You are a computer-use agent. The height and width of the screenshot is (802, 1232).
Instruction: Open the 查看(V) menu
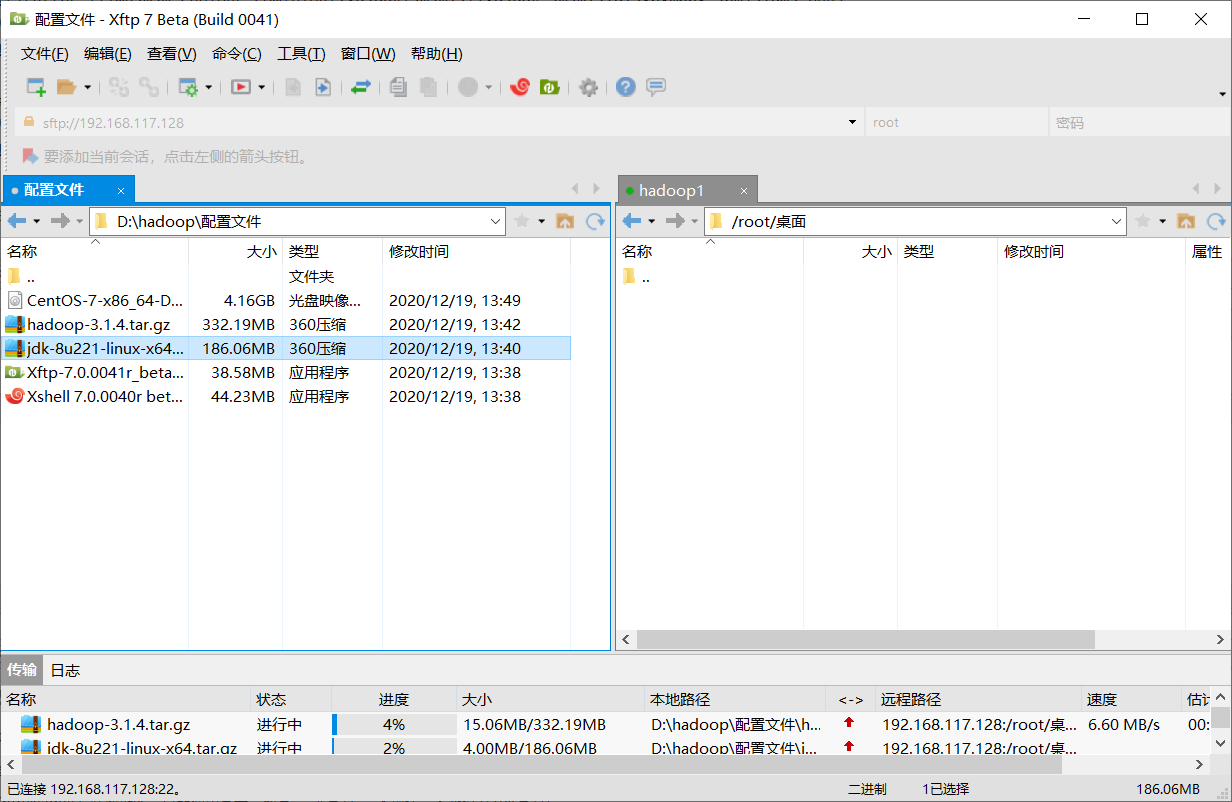click(172, 54)
